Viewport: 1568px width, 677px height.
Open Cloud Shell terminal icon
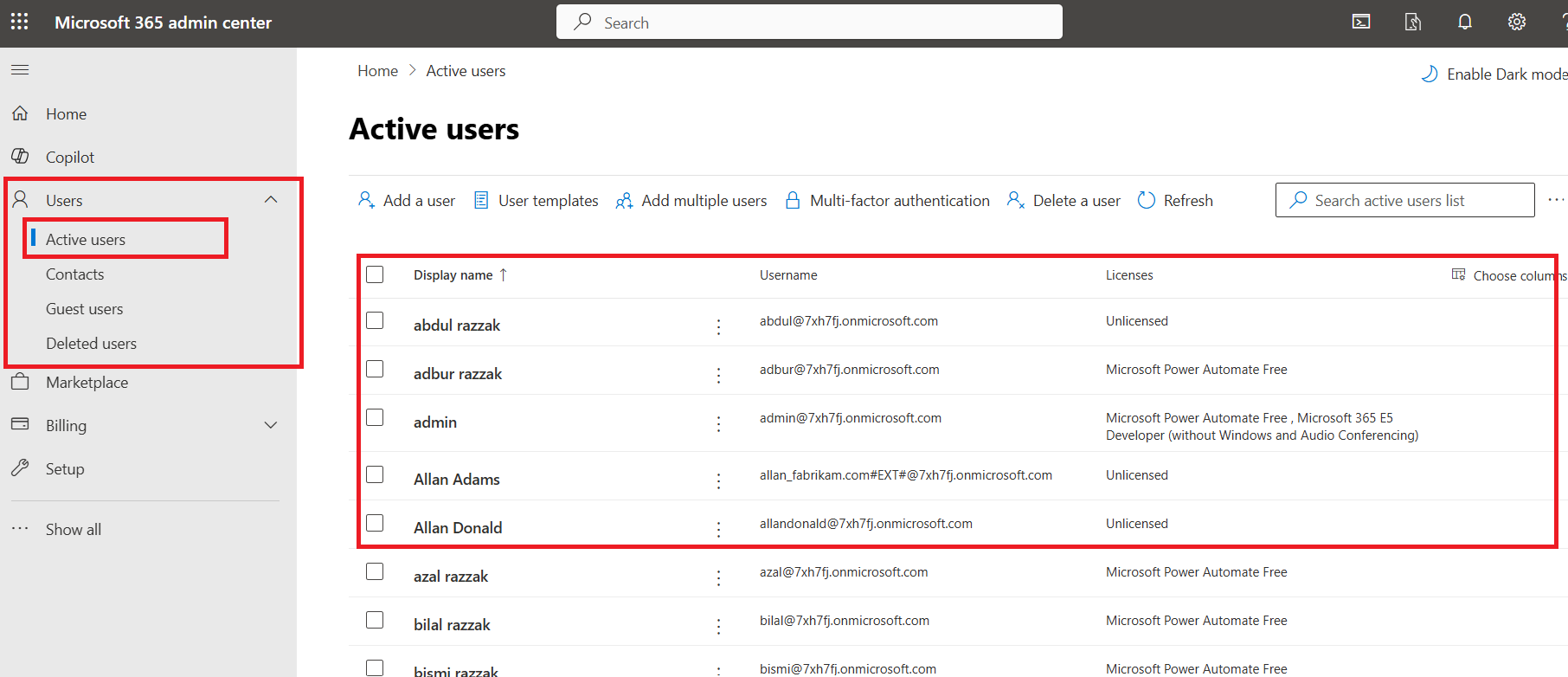(x=1360, y=22)
